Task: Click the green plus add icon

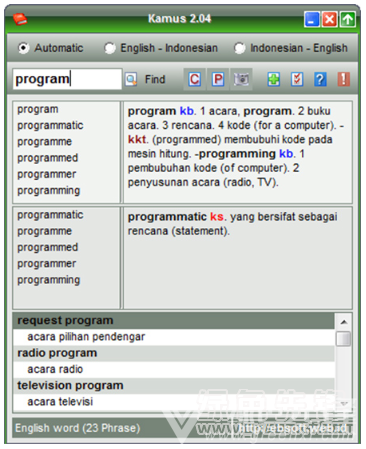Action: [x=274, y=79]
